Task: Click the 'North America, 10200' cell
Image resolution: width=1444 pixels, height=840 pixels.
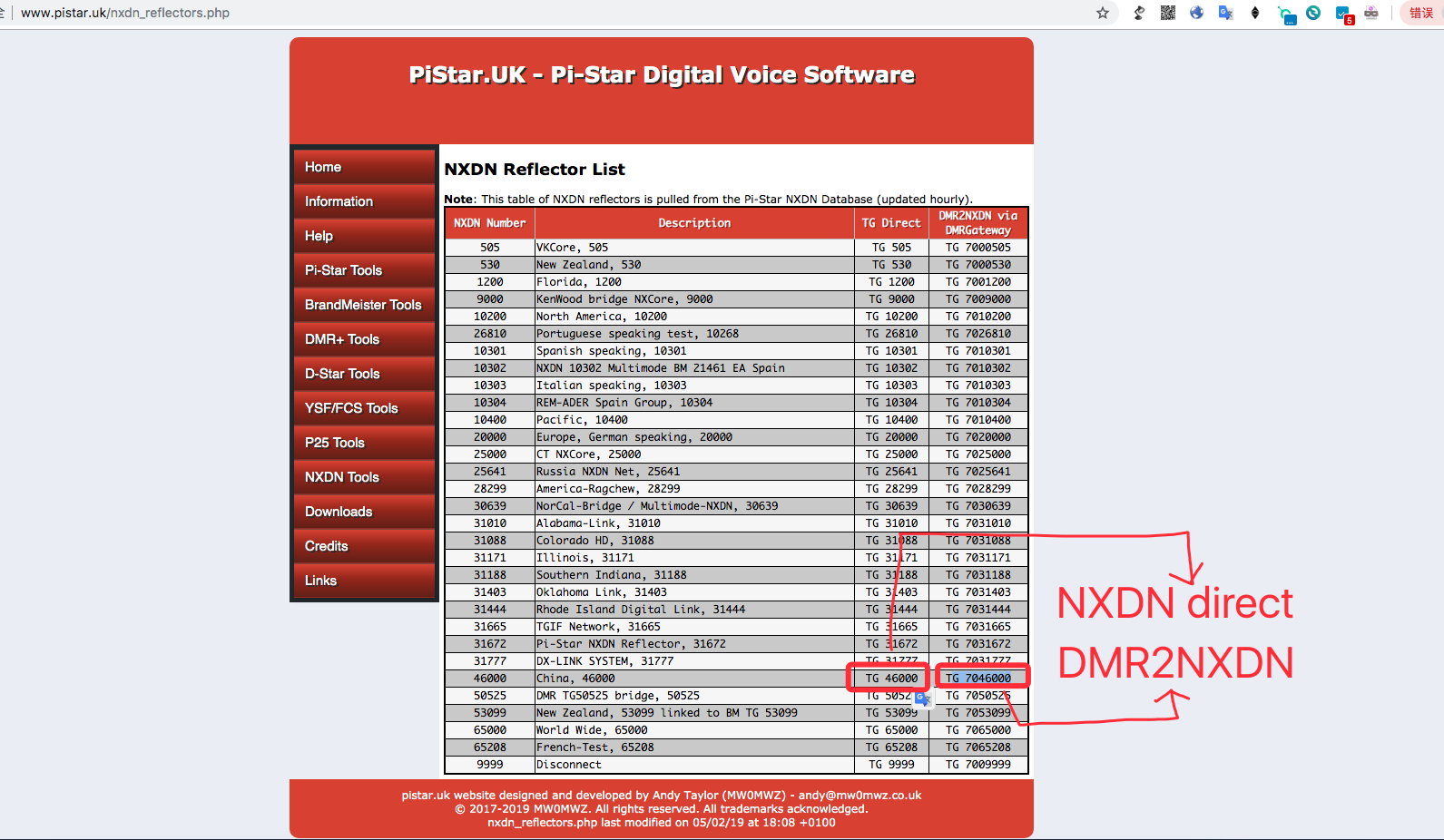Action: pos(694,317)
